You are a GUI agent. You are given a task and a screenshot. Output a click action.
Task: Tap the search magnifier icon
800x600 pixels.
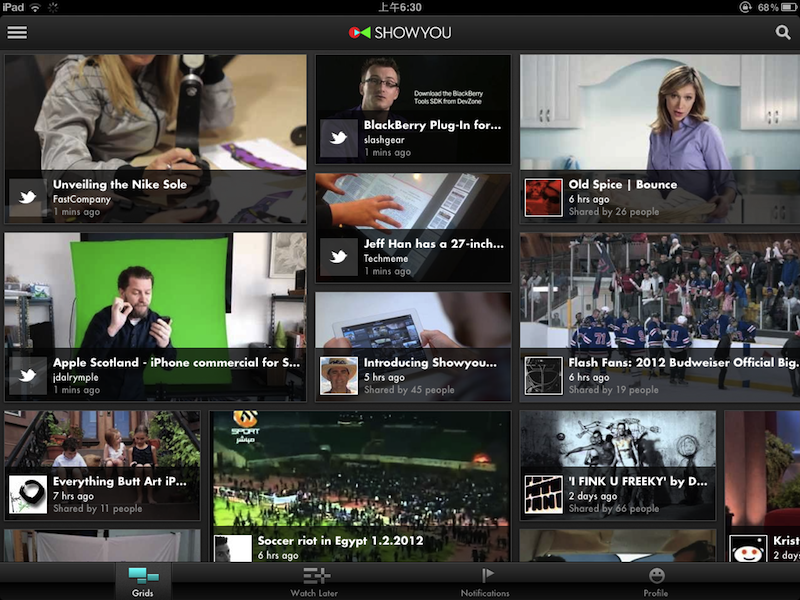783,33
